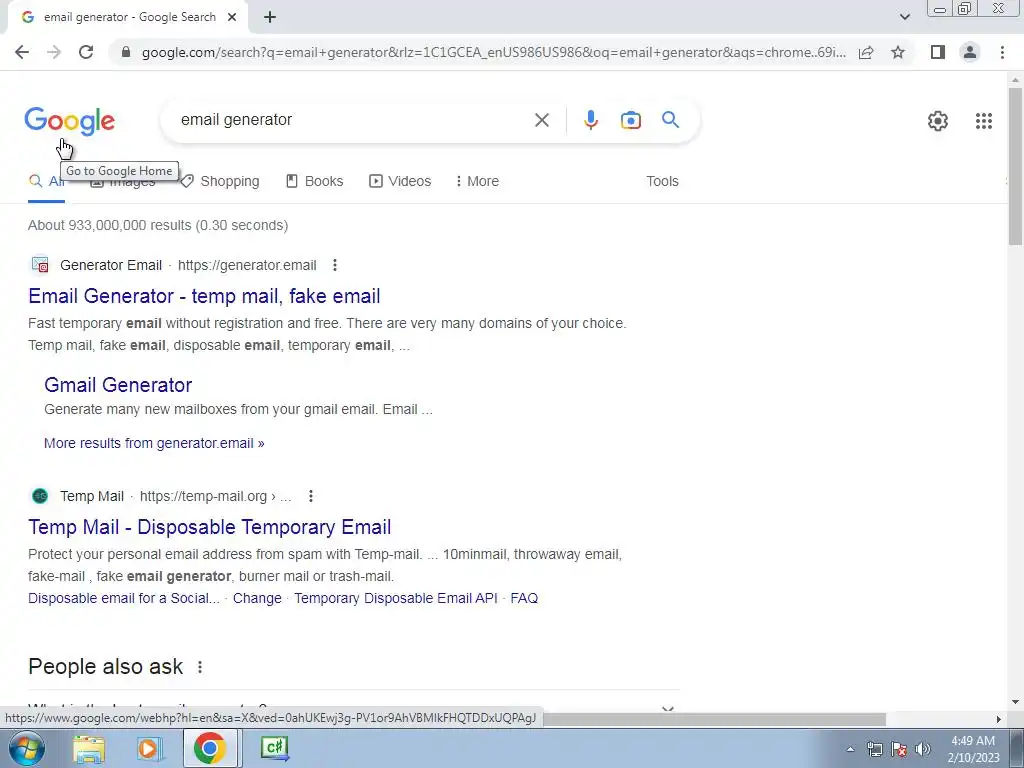Viewport: 1024px width, 768px height.
Task: Open options dots beside generator.email result
Action: coord(334,265)
